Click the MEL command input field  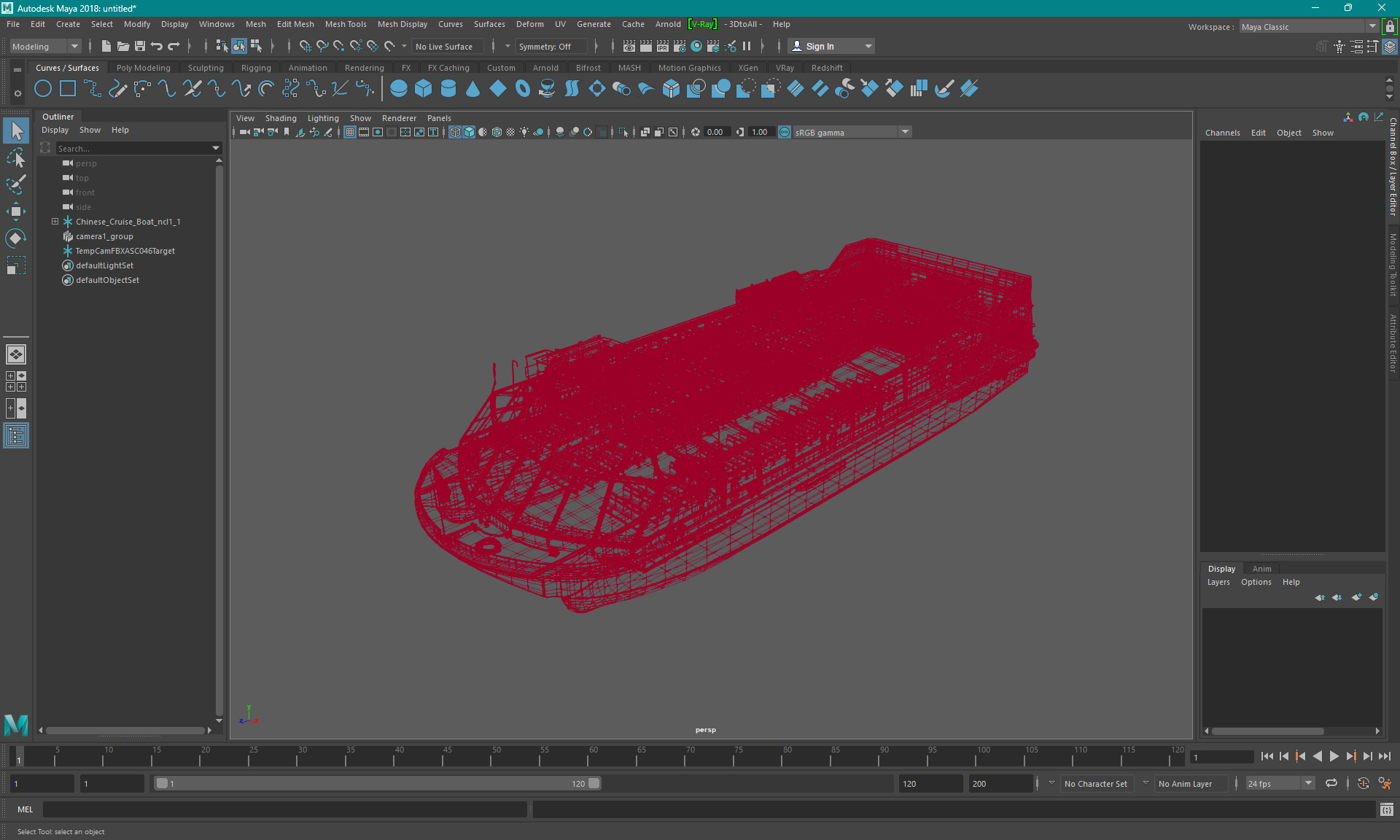pyautogui.click(x=284, y=809)
